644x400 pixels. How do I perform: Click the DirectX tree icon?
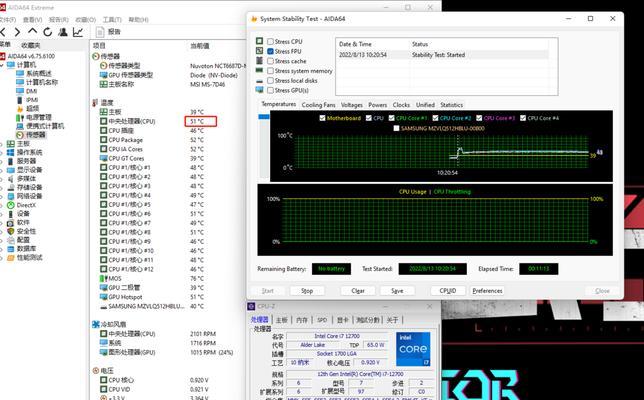point(10,205)
